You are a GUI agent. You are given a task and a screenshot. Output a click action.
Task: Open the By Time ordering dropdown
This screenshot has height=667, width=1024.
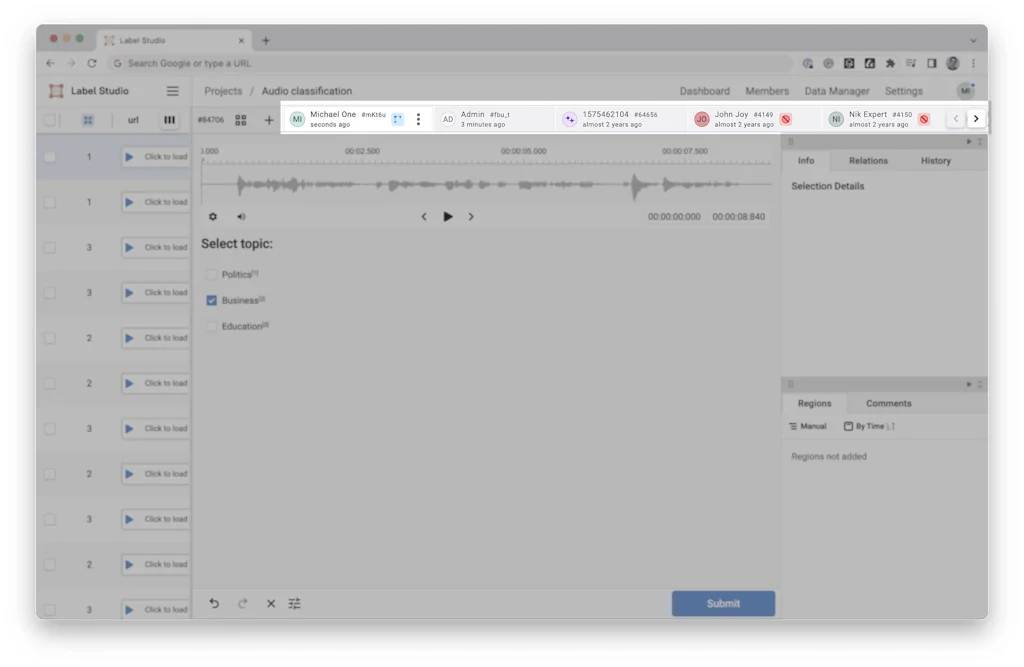point(868,426)
